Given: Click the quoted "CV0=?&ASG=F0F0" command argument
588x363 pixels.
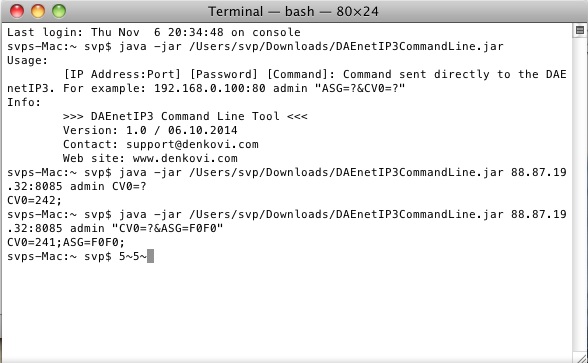Looking at the screenshot, I should (x=168, y=228).
